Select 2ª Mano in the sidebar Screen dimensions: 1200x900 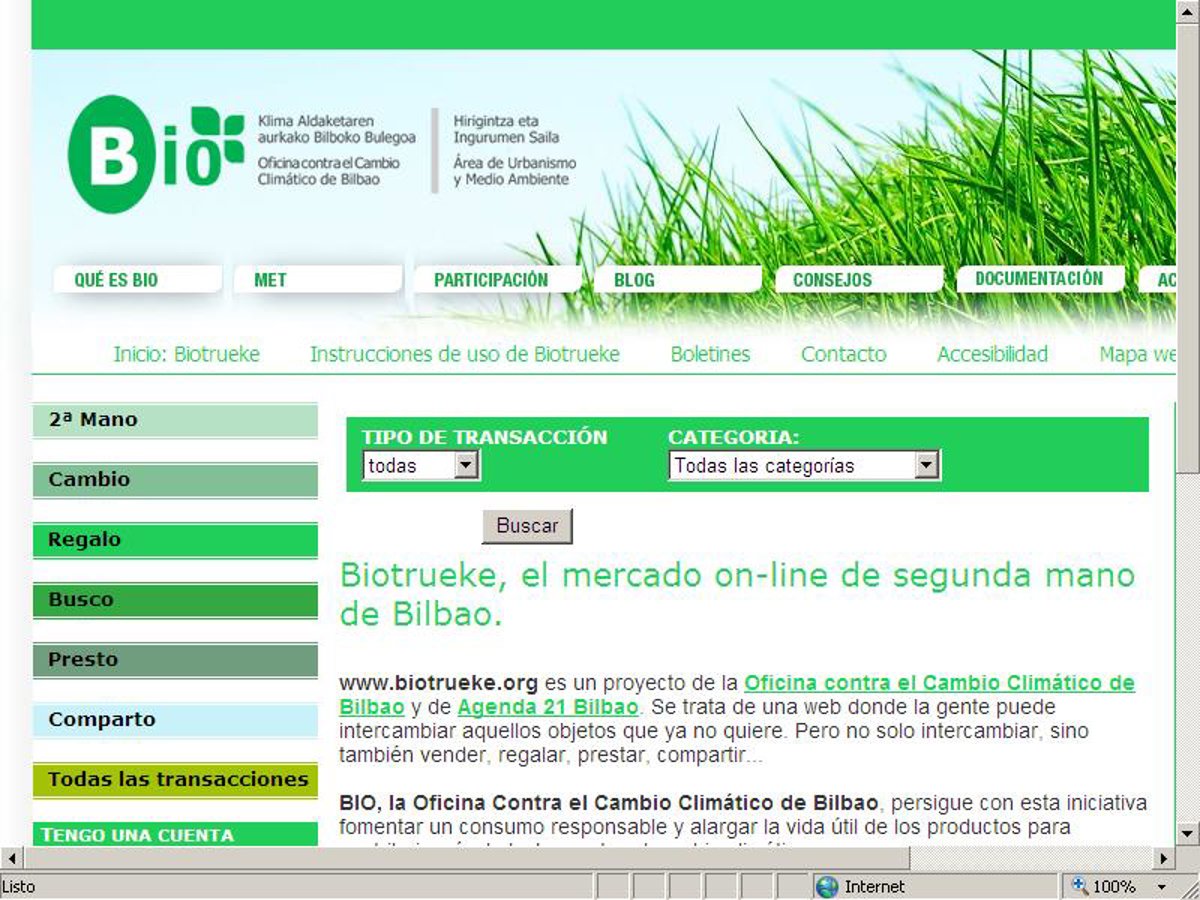(175, 420)
